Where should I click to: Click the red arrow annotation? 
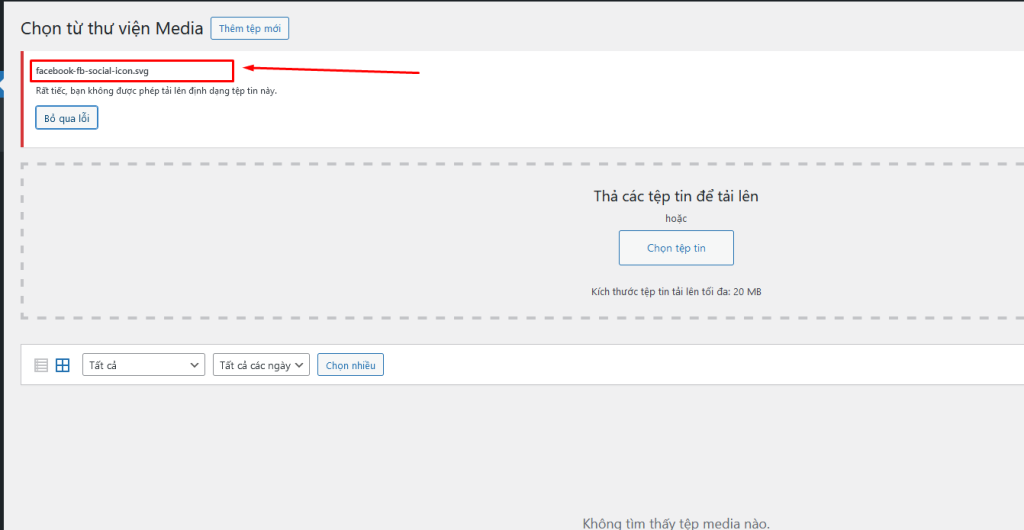point(331,70)
